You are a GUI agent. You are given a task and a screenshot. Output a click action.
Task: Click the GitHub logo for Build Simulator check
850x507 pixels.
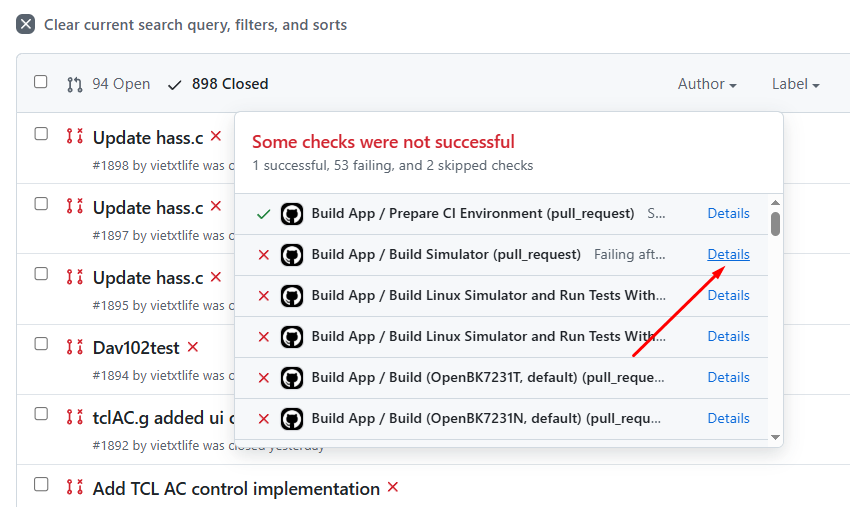coord(292,255)
